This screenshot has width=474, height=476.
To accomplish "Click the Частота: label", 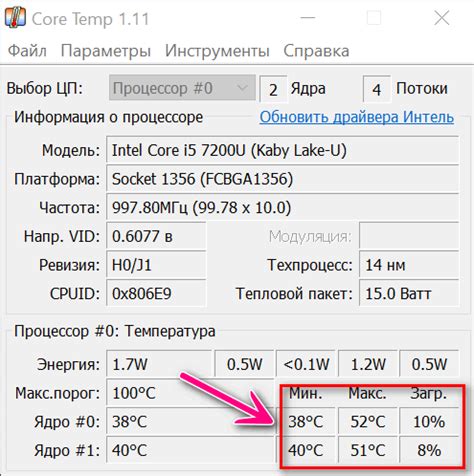I will tap(69, 208).
